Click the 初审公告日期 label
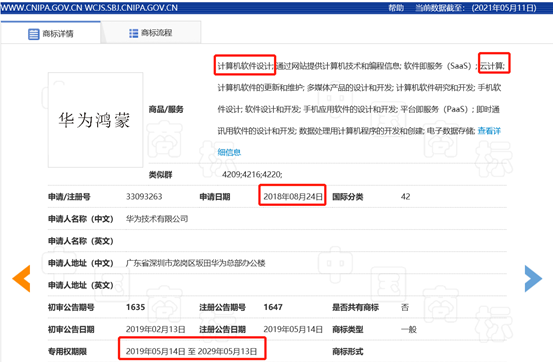The image size is (553, 362). pos(71,329)
